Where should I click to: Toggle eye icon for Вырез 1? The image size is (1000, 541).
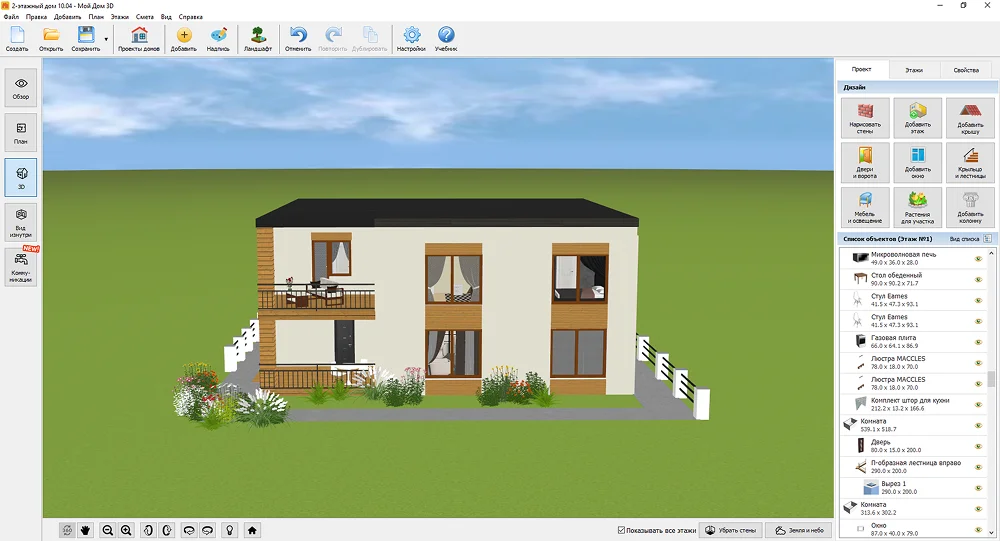[978, 488]
